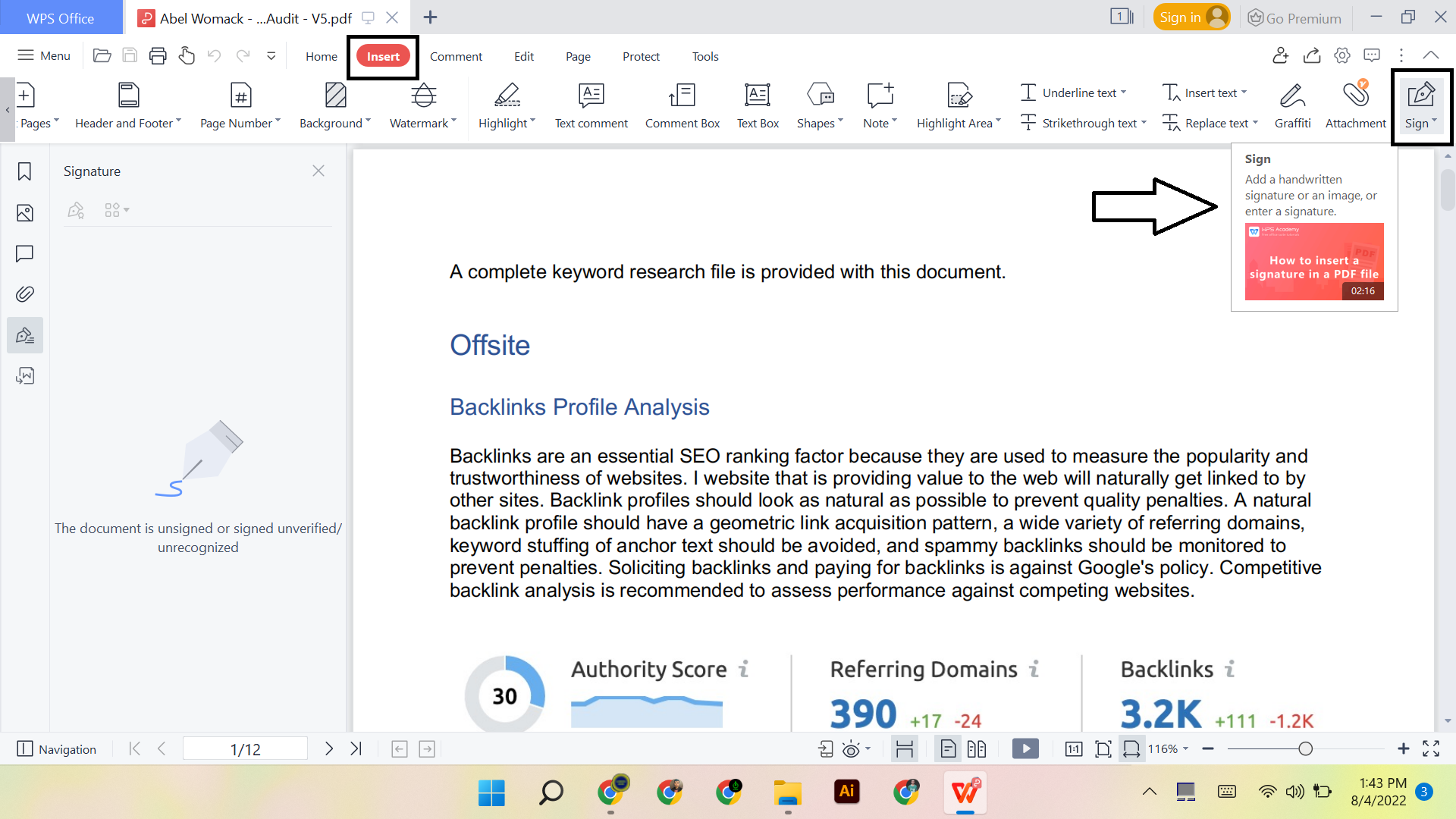Insert a Comment Box
This screenshot has width=1456, height=819.
coord(682,105)
